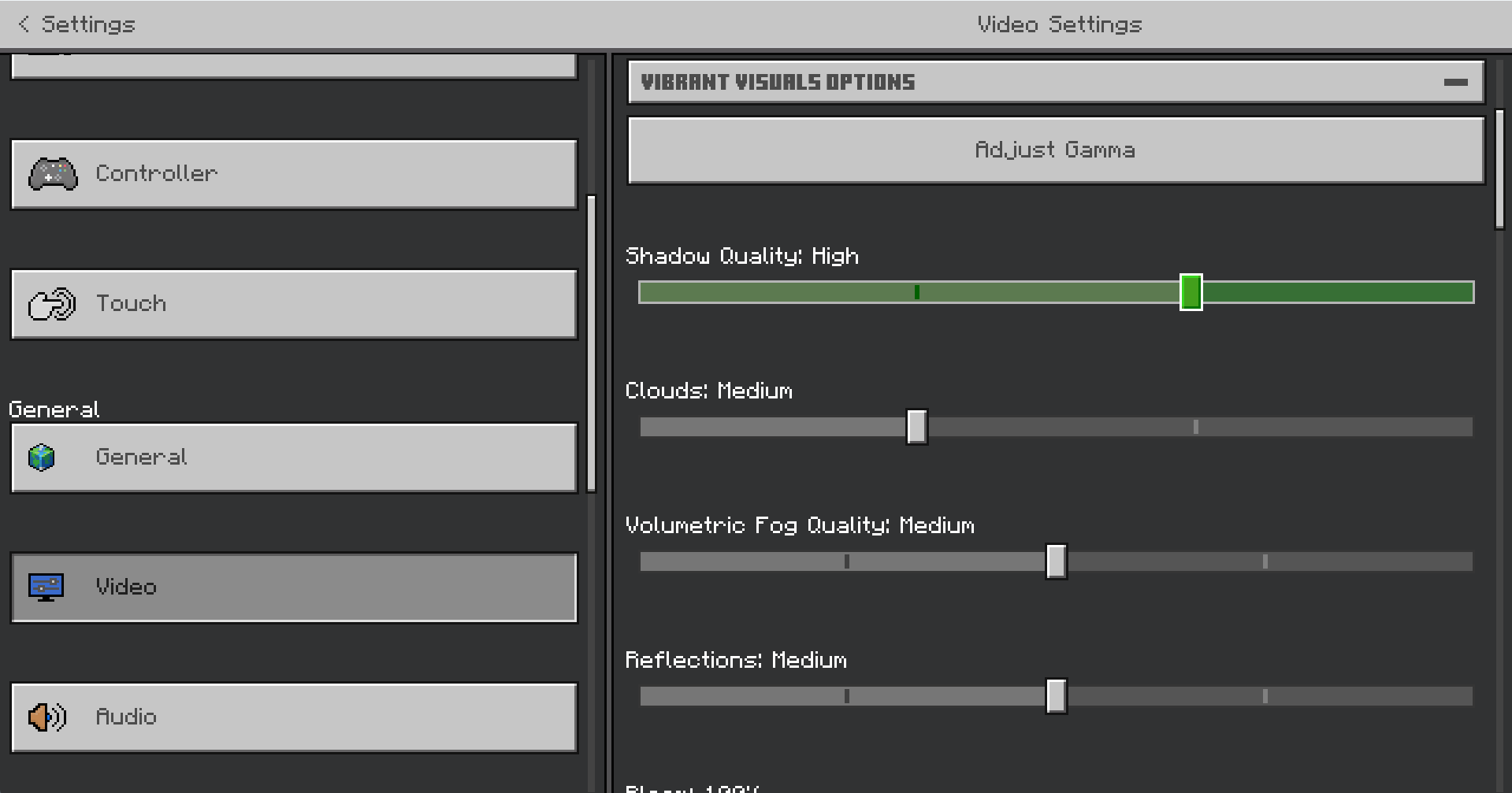Click the 'Volumetric Fog Quality: Medium' label
Viewport: 1512px width, 793px height.
coord(800,525)
